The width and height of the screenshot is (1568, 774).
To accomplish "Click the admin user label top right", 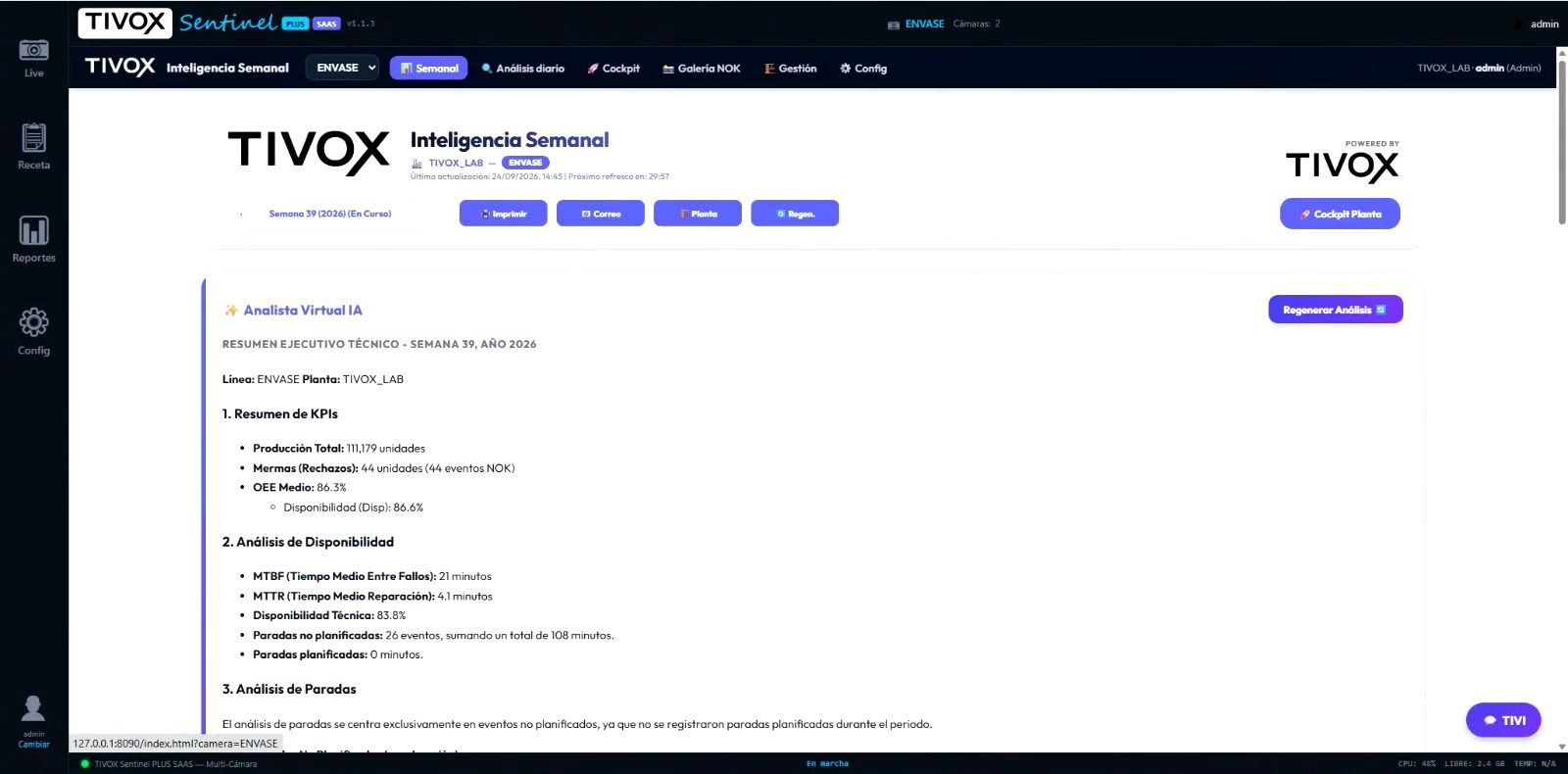I will [x=1544, y=24].
